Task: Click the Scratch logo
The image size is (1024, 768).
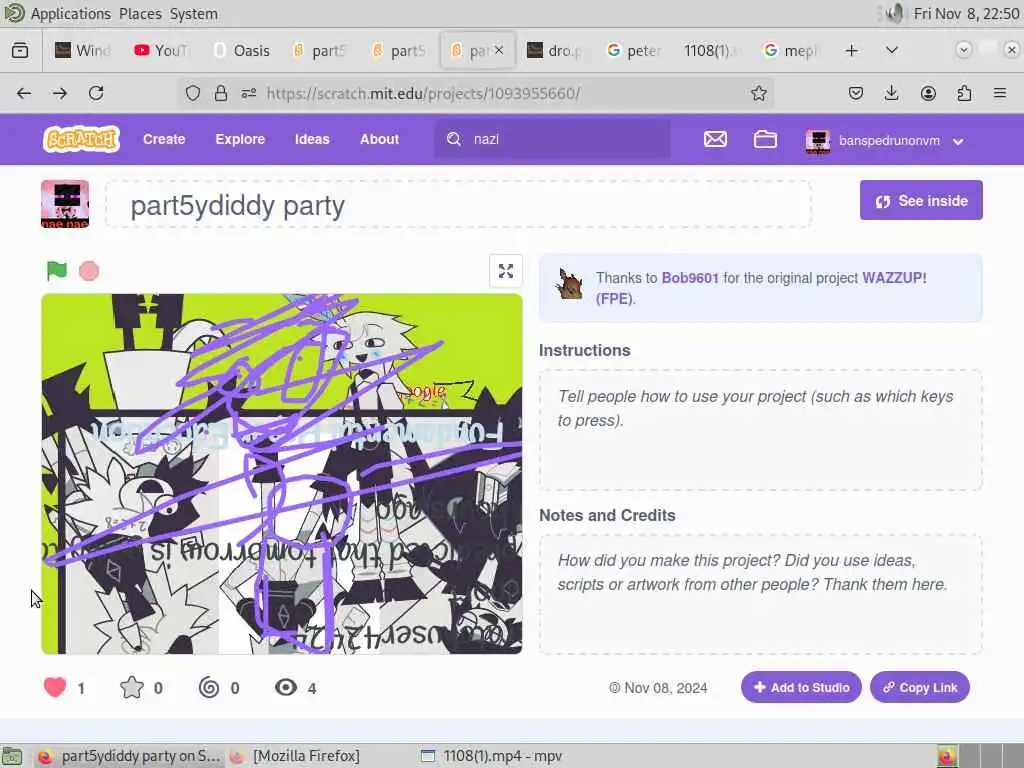Action: pos(81,139)
